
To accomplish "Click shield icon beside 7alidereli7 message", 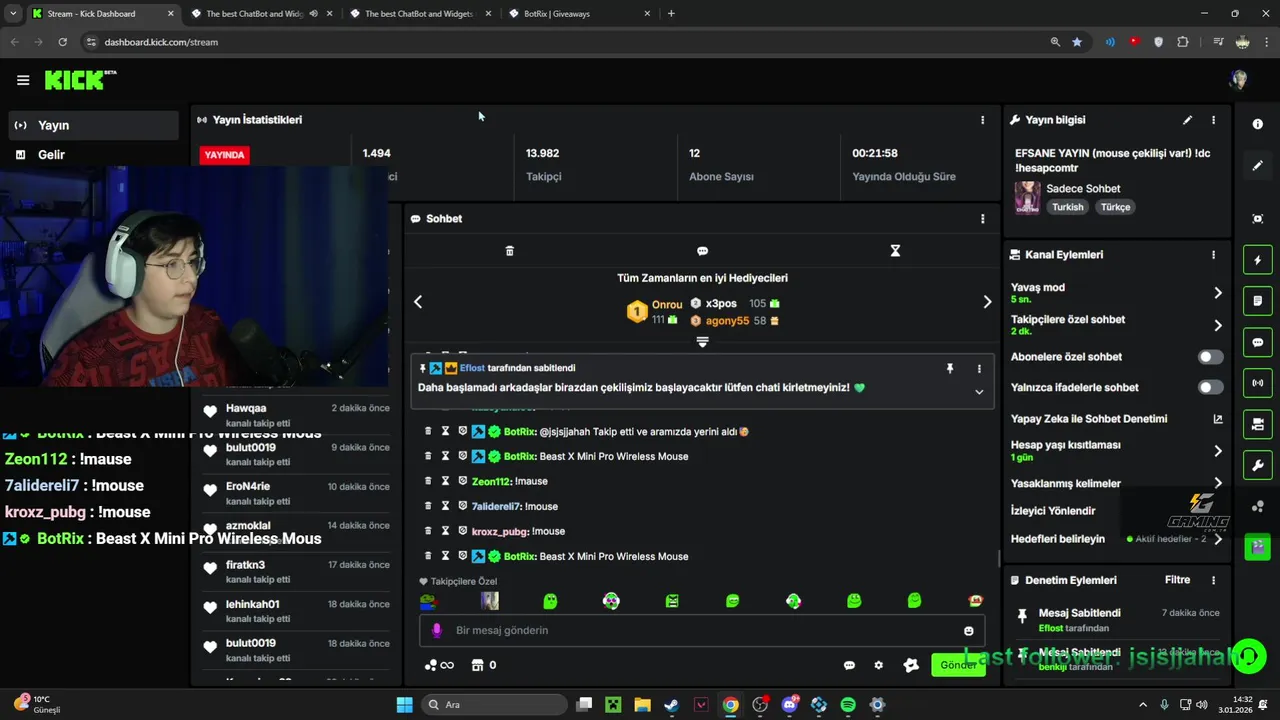I will tap(462, 506).
